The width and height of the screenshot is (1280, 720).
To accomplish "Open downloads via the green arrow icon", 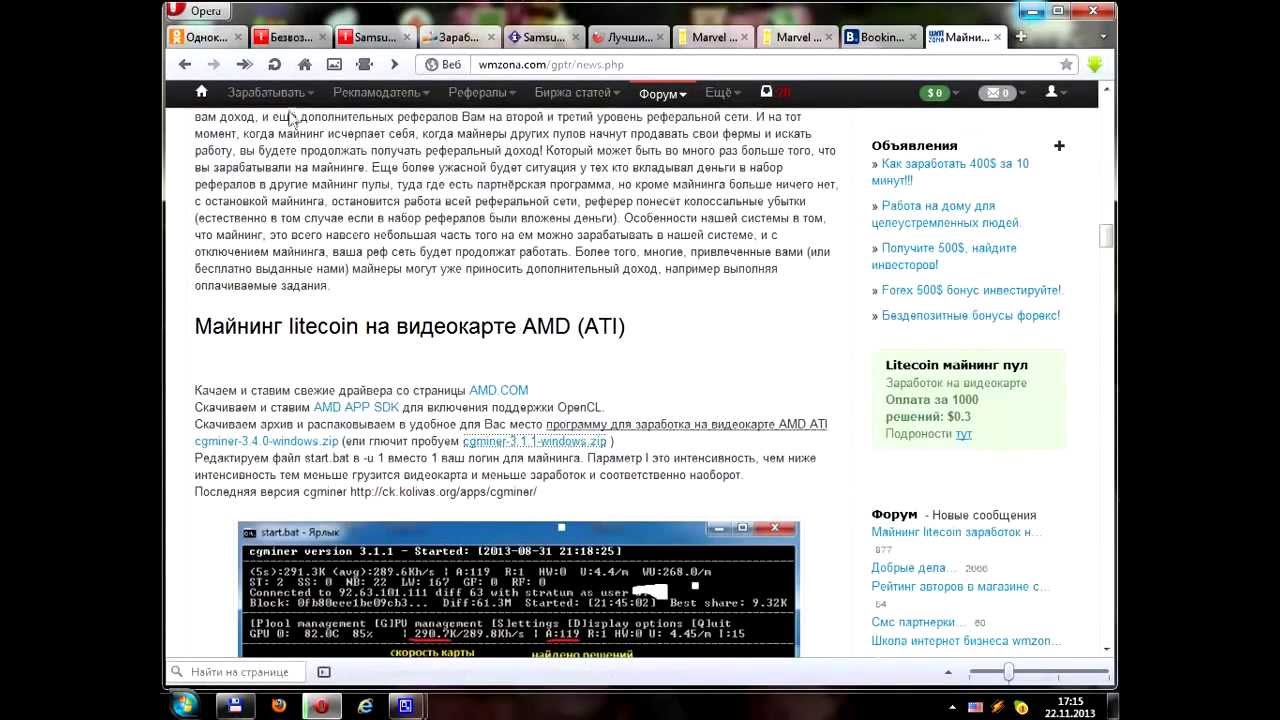I will (1095, 64).
